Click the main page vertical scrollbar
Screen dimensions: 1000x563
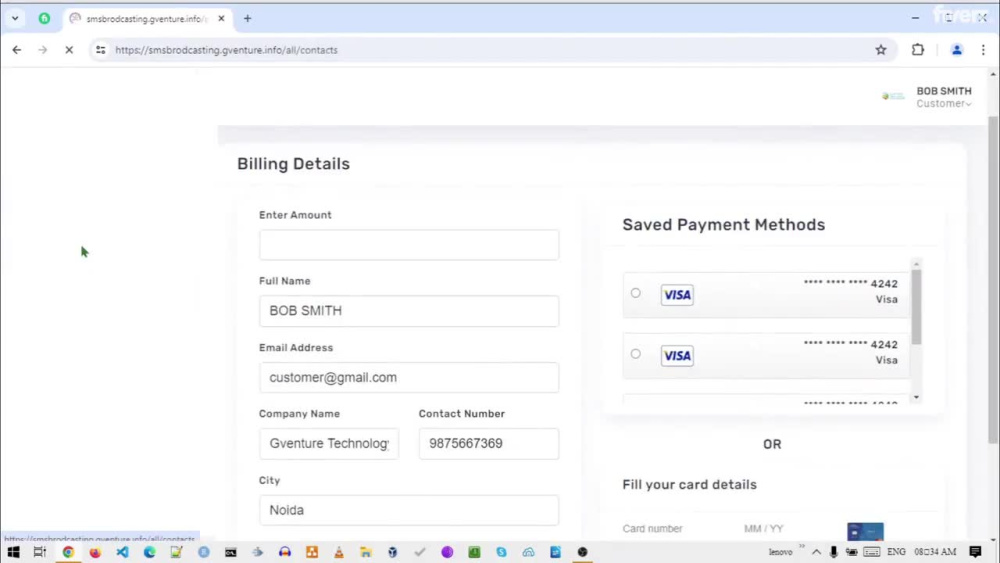pyautogui.click(x=993, y=281)
